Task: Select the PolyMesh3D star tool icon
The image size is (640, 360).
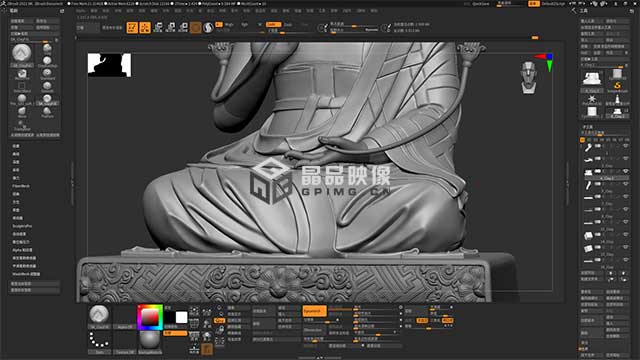Action: tap(591, 99)
